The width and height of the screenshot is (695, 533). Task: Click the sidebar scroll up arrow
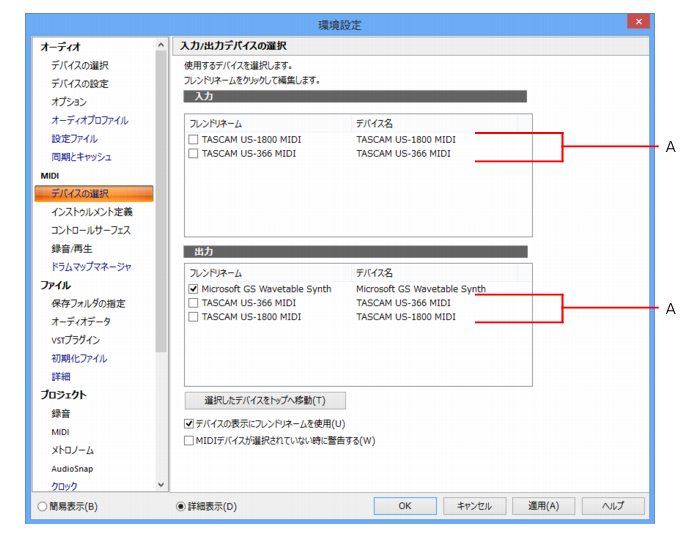coord(161,45)
